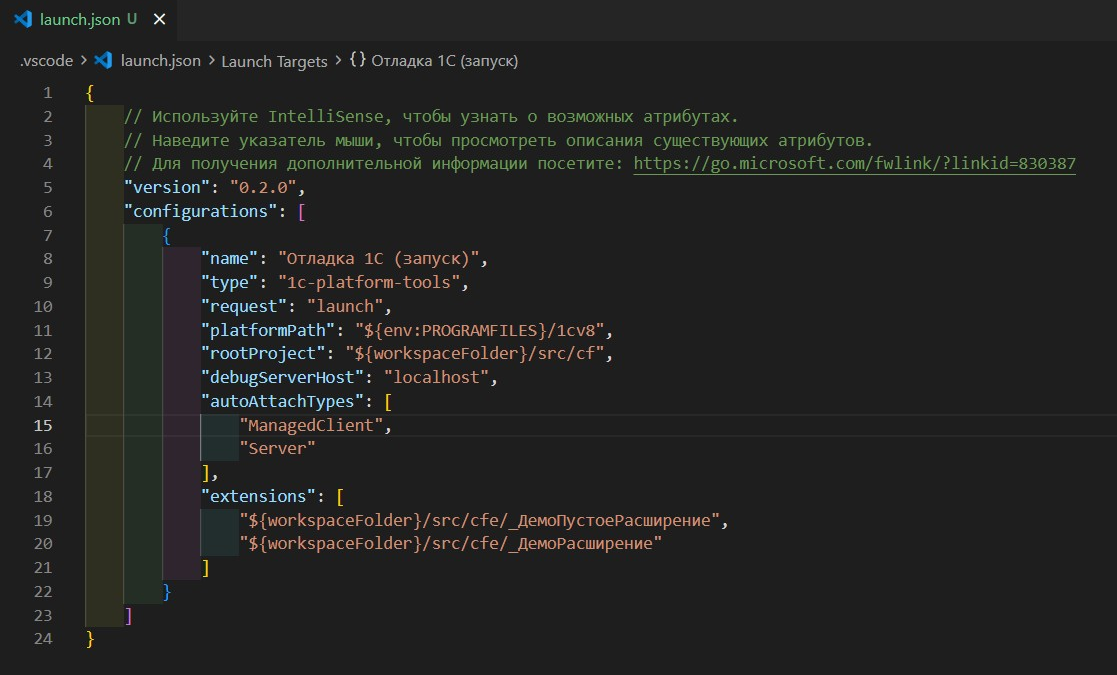Click the "platformPath" key

pyautogui.click(x=268, y=330)
